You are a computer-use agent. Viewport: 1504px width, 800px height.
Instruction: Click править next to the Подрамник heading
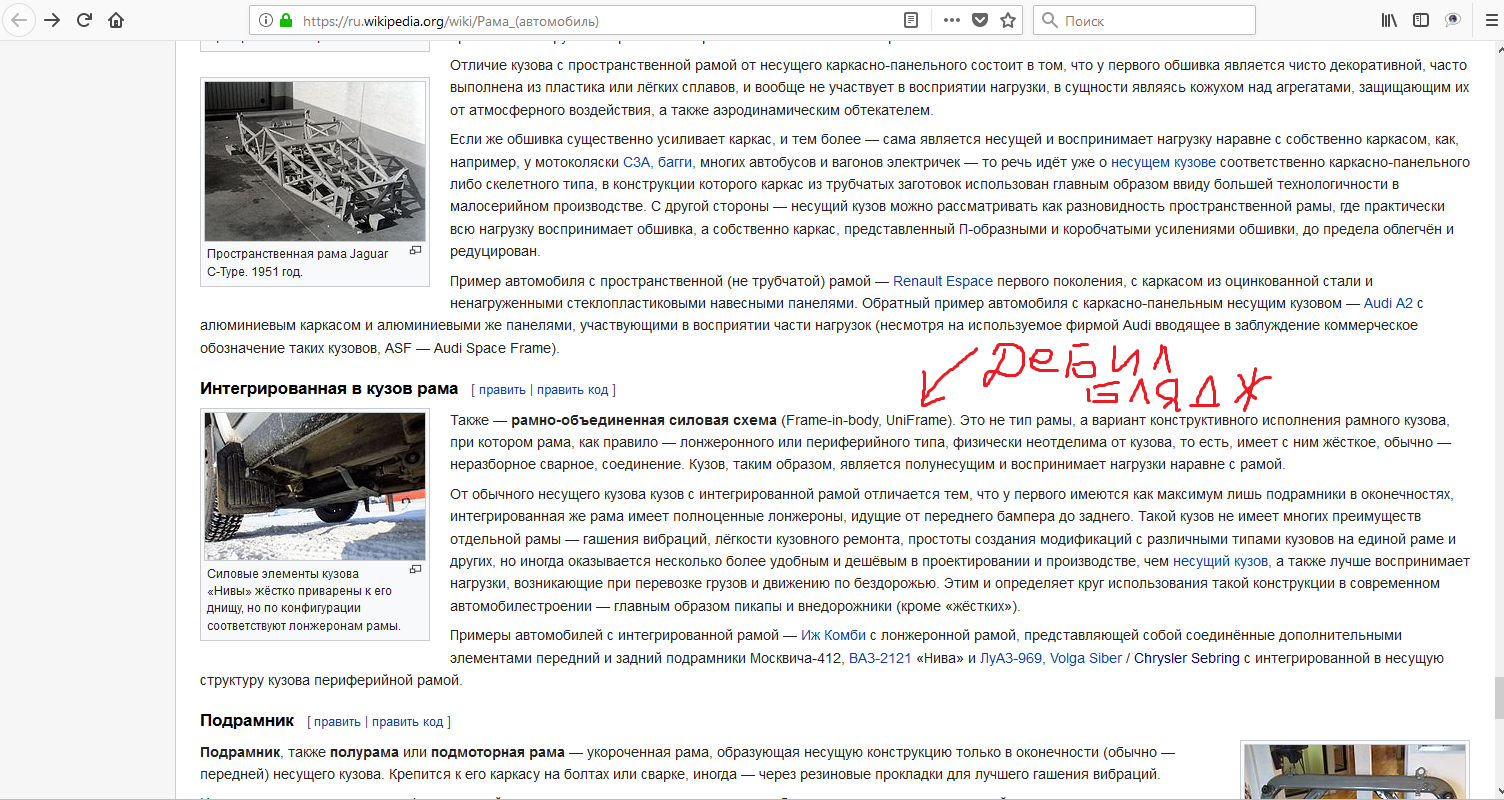point(337,722)
